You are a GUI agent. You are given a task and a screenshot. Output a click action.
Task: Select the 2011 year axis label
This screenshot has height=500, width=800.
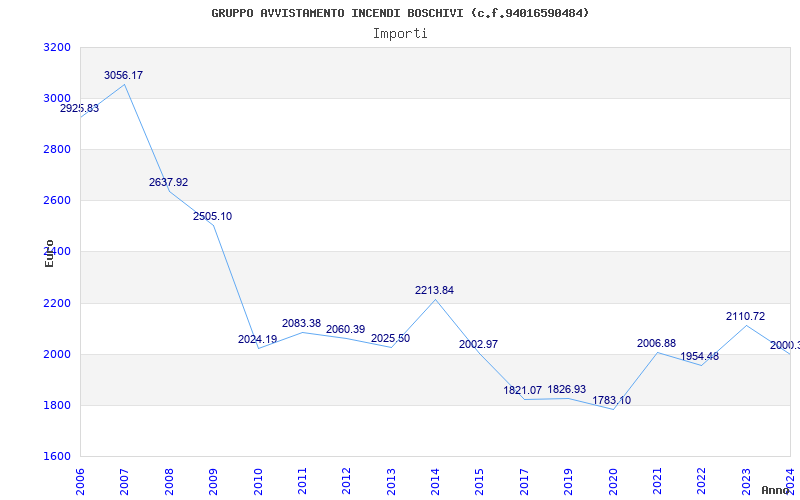[302, 482]
